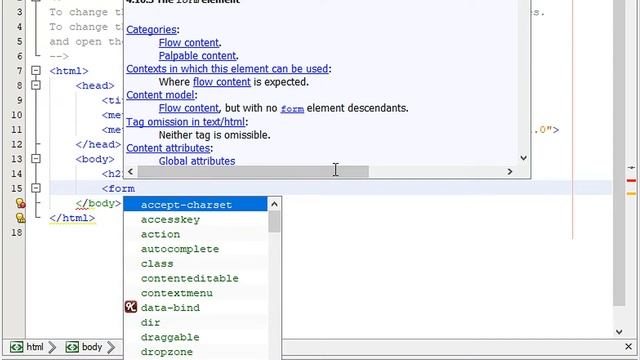Select autocomplete attribute suggestion

[x=196, y=249]
